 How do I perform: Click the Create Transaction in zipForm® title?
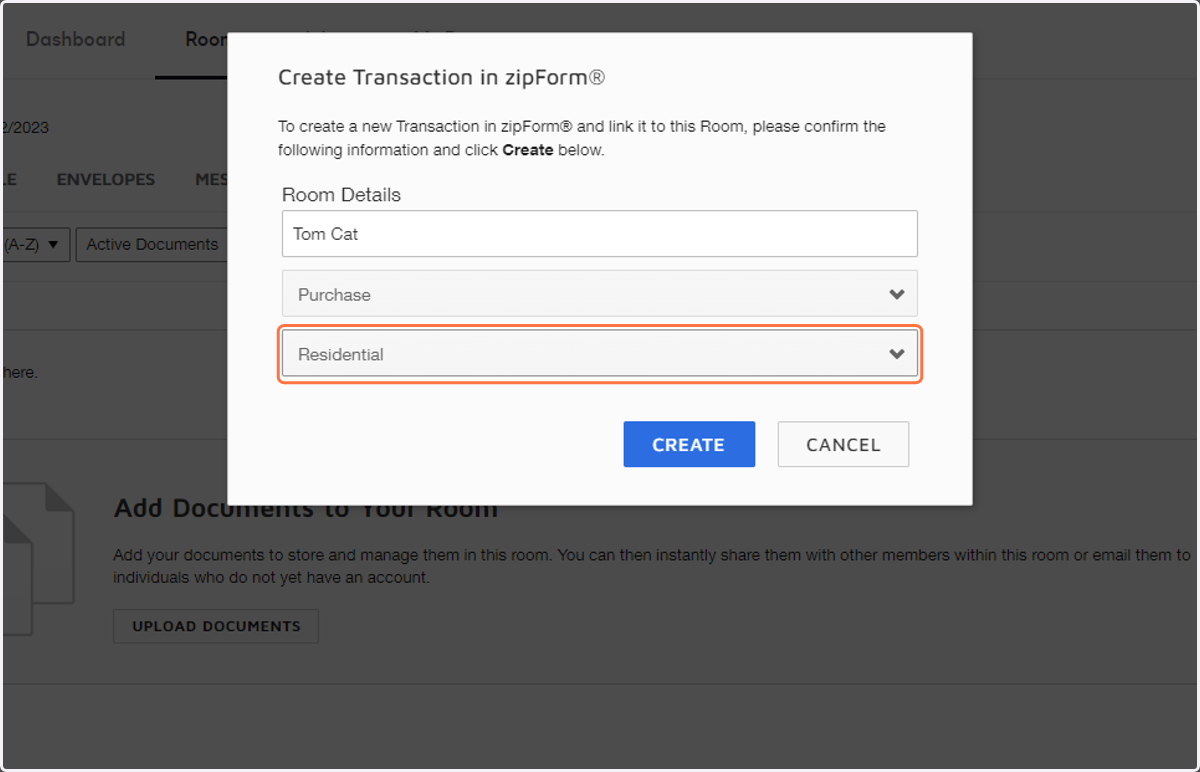[441, 77]
